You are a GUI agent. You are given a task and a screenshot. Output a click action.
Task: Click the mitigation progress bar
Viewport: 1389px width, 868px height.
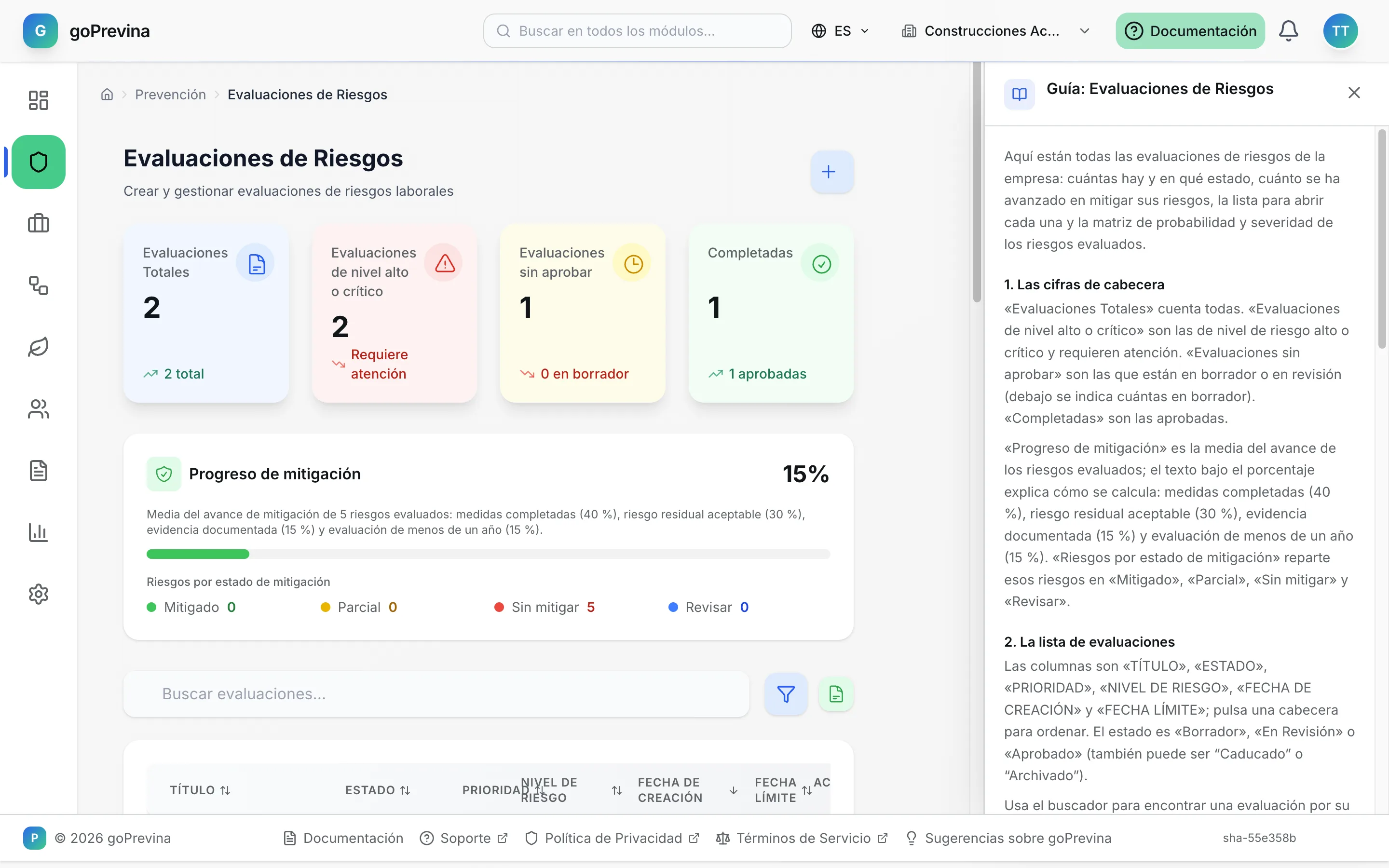pyautogui.click(x=489, y=554)
